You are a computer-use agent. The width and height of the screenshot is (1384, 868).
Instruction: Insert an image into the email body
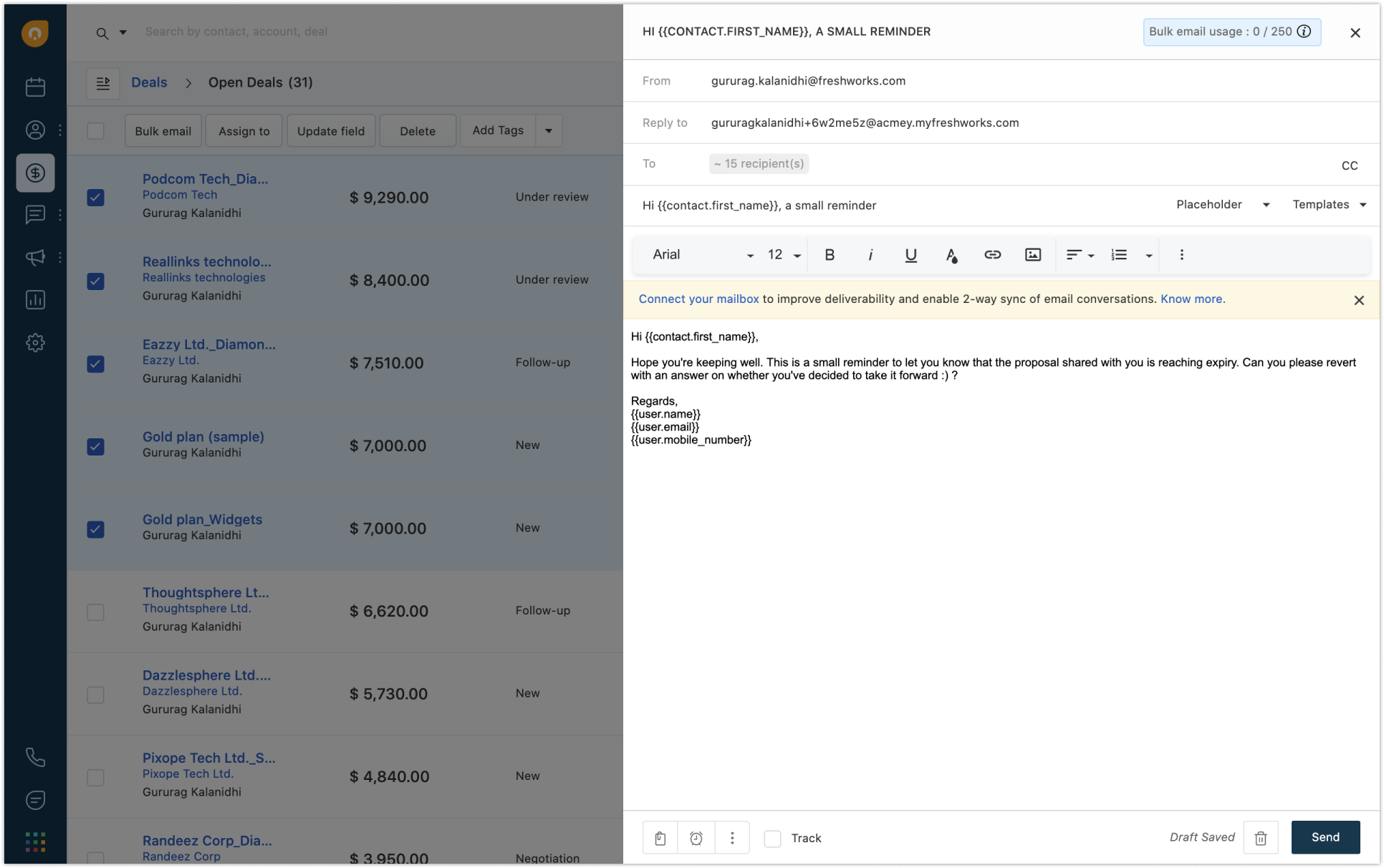(x=1032, y=254)
